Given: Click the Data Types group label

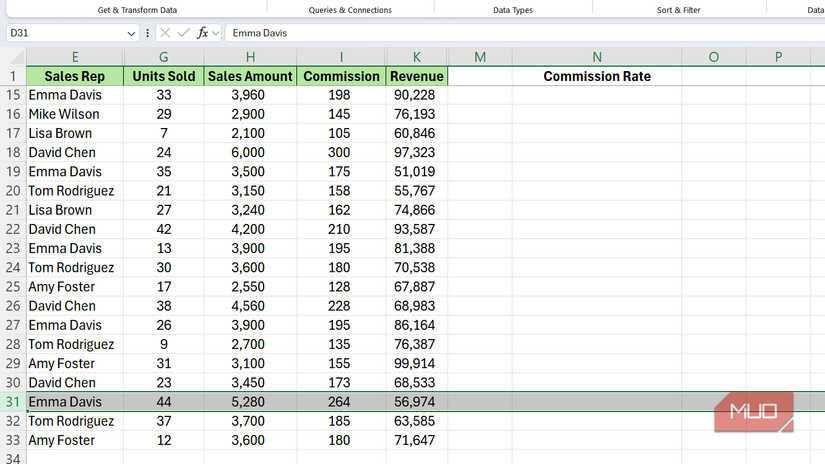Looking at the screenshot, I should 513,10.
